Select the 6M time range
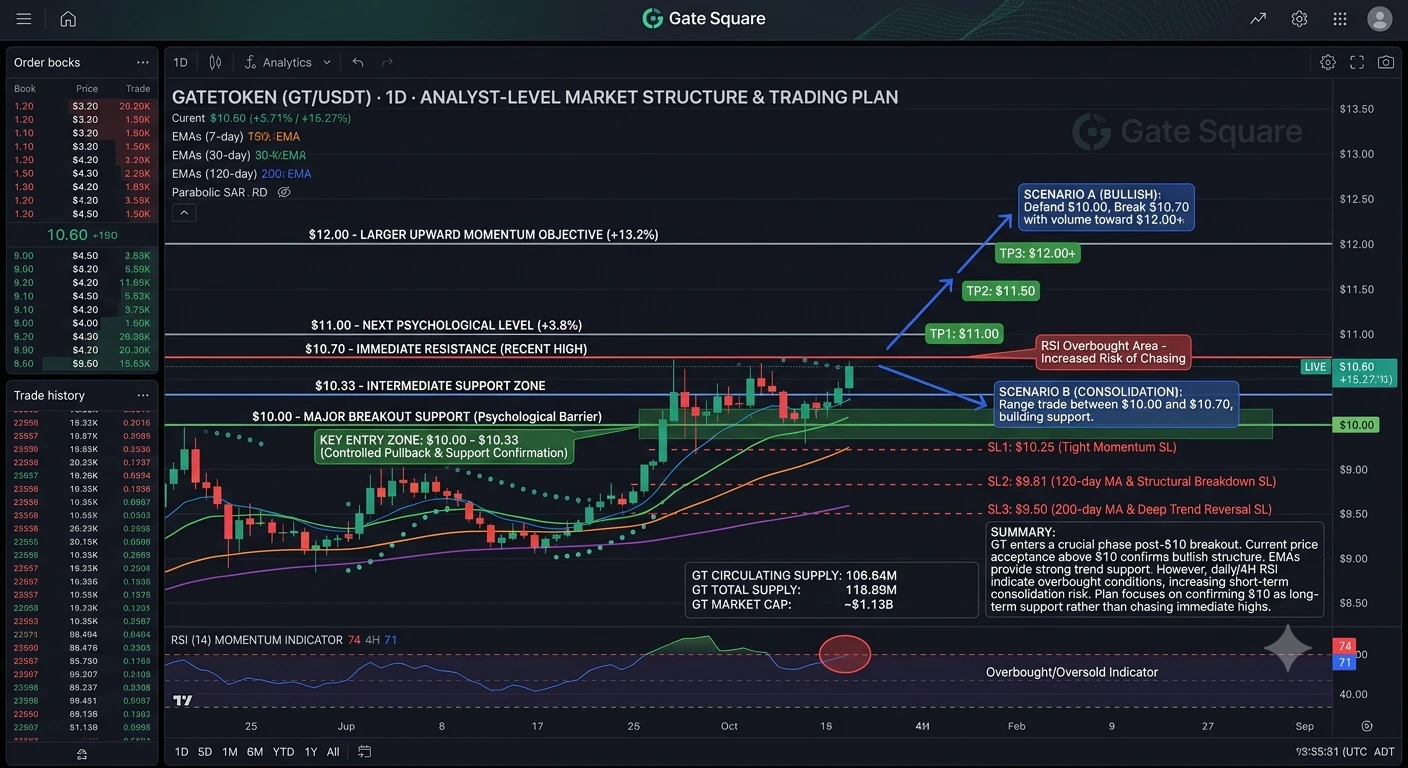Image resolution: width=1408 pixels, height=768 pixels. point(255,751)
